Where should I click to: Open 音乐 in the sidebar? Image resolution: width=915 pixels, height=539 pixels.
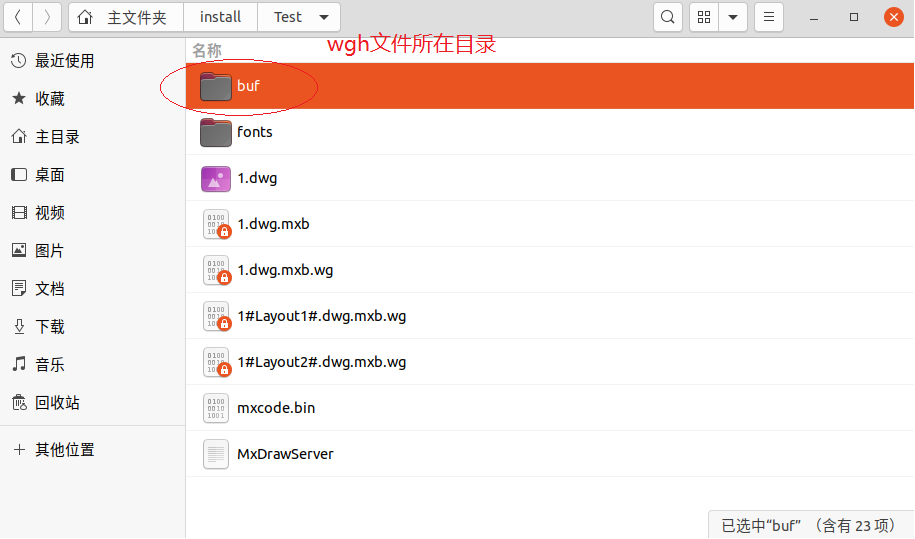tap(93, 364)
